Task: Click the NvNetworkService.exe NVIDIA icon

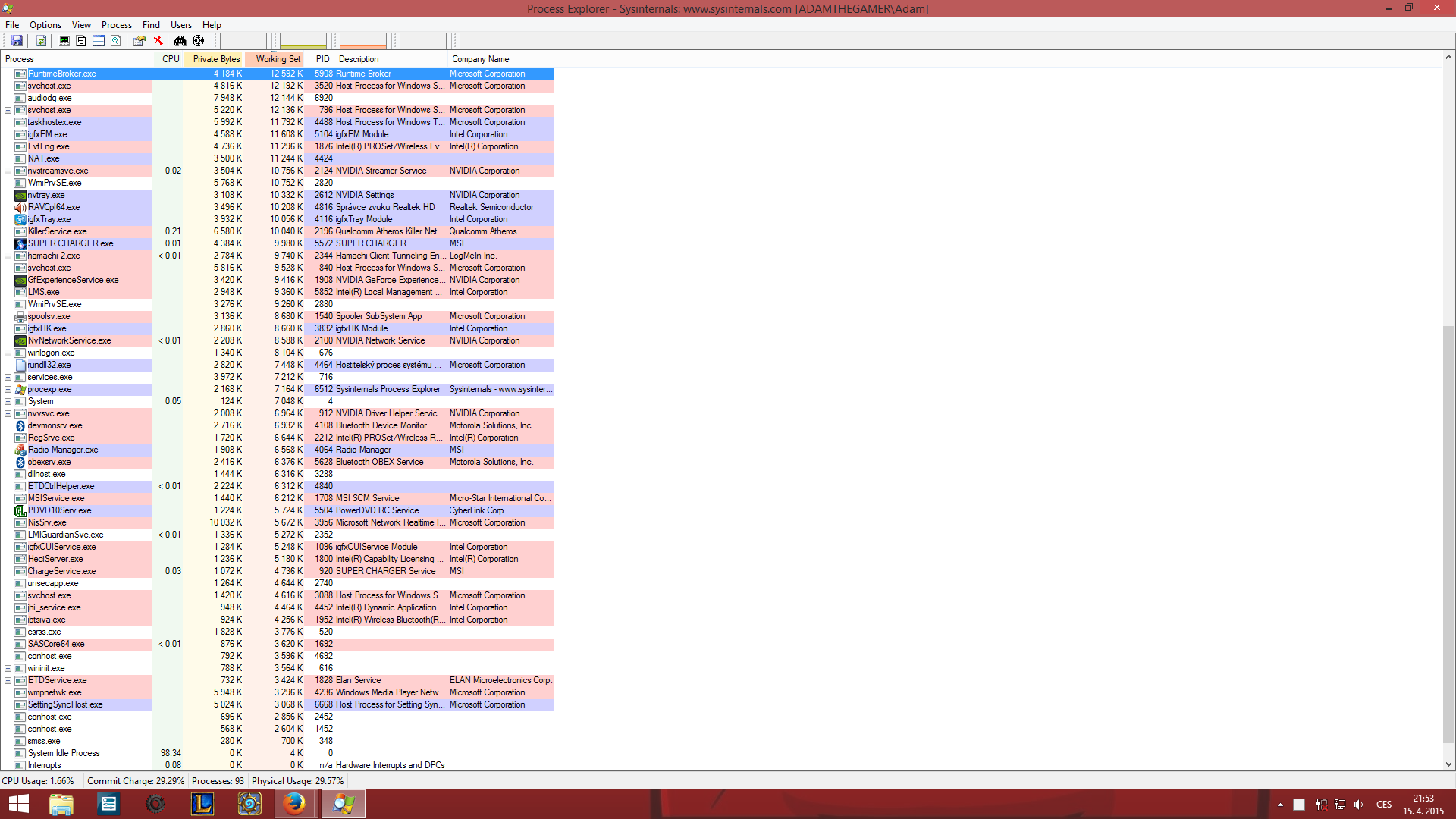Action: (20, 340)
